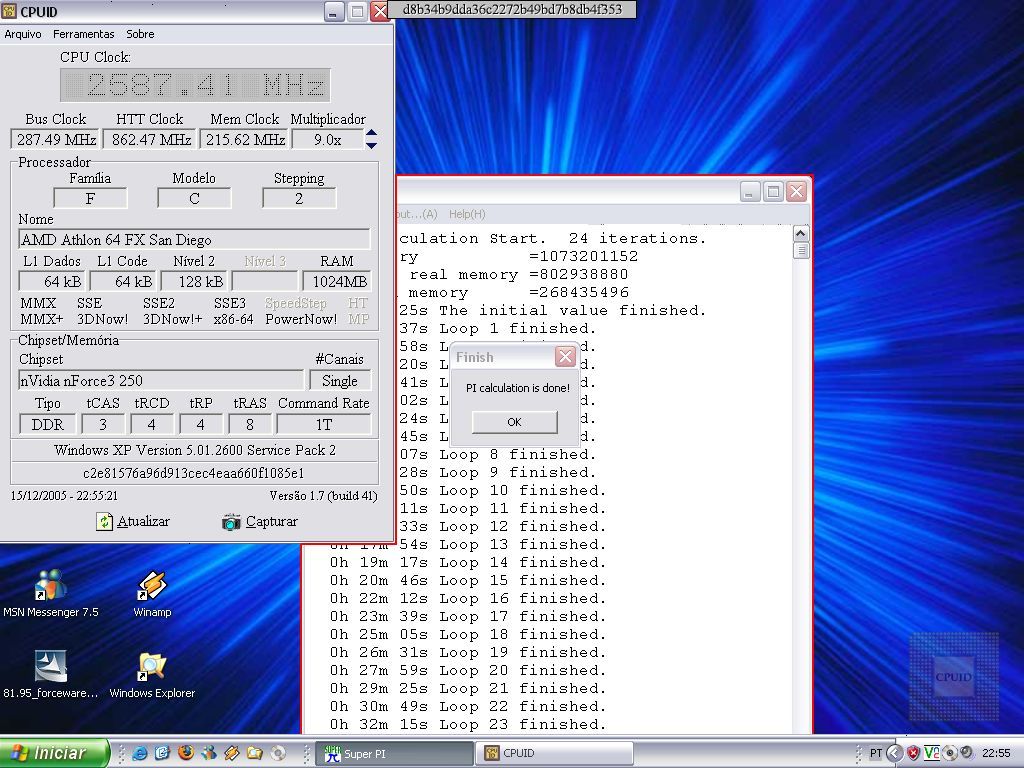Click the 'PI calculation is done!' message
The width and height of the screenshot is (1024, 768).
point(518,388)
